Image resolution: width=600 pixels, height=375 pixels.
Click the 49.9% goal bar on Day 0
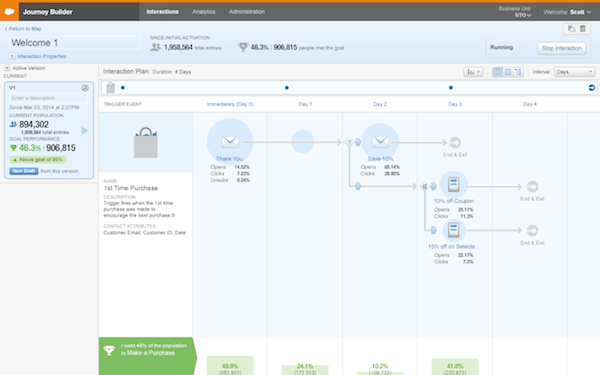230,366
